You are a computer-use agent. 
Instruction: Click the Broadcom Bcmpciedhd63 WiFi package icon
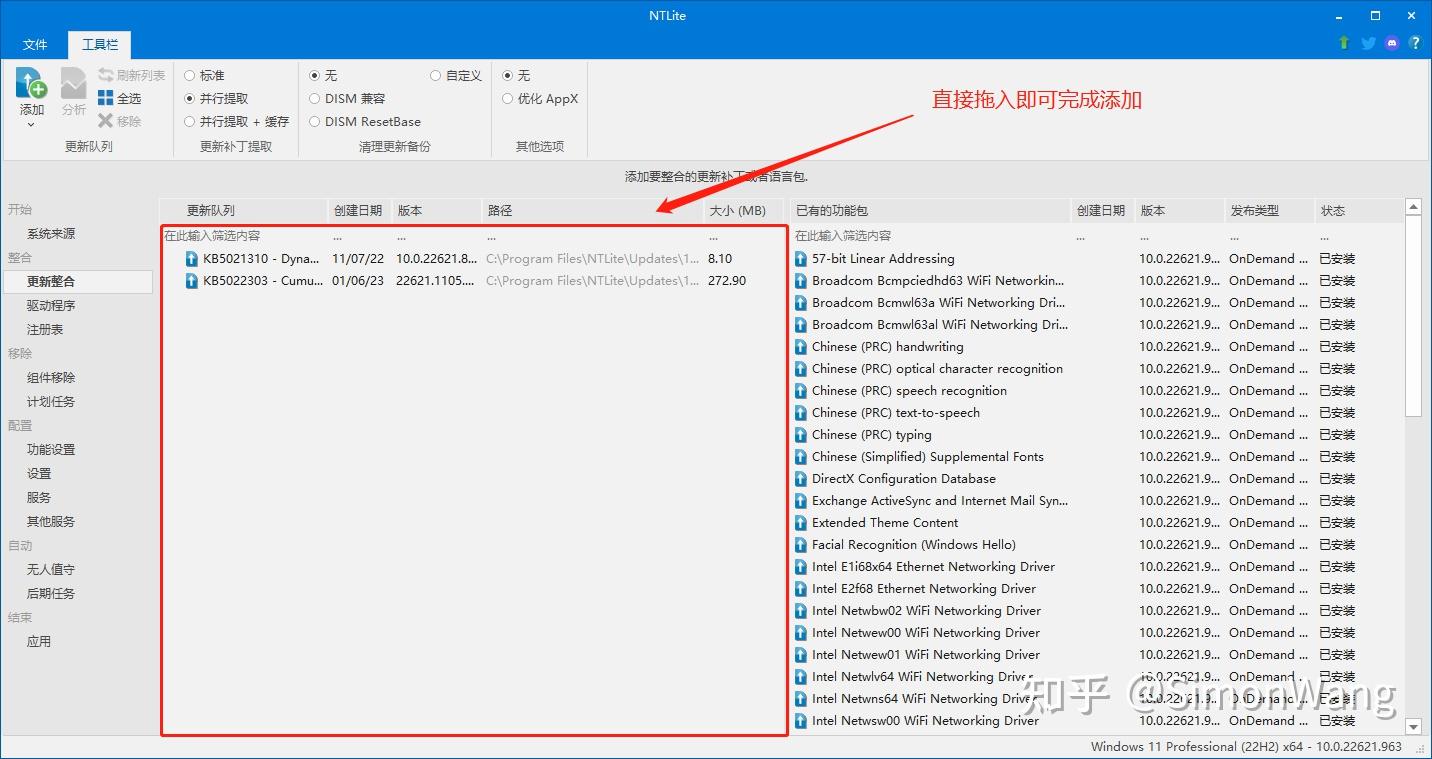point(800,280)
